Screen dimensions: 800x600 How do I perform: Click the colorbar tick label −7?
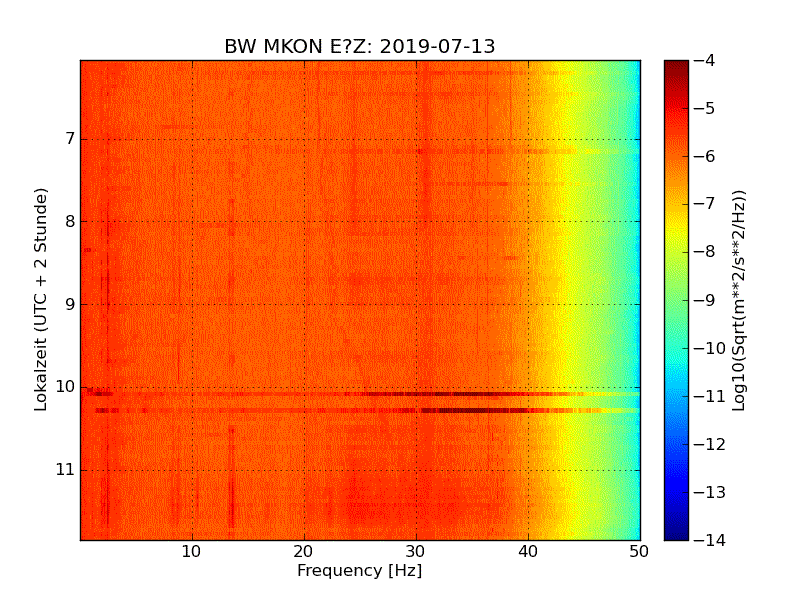705,204
